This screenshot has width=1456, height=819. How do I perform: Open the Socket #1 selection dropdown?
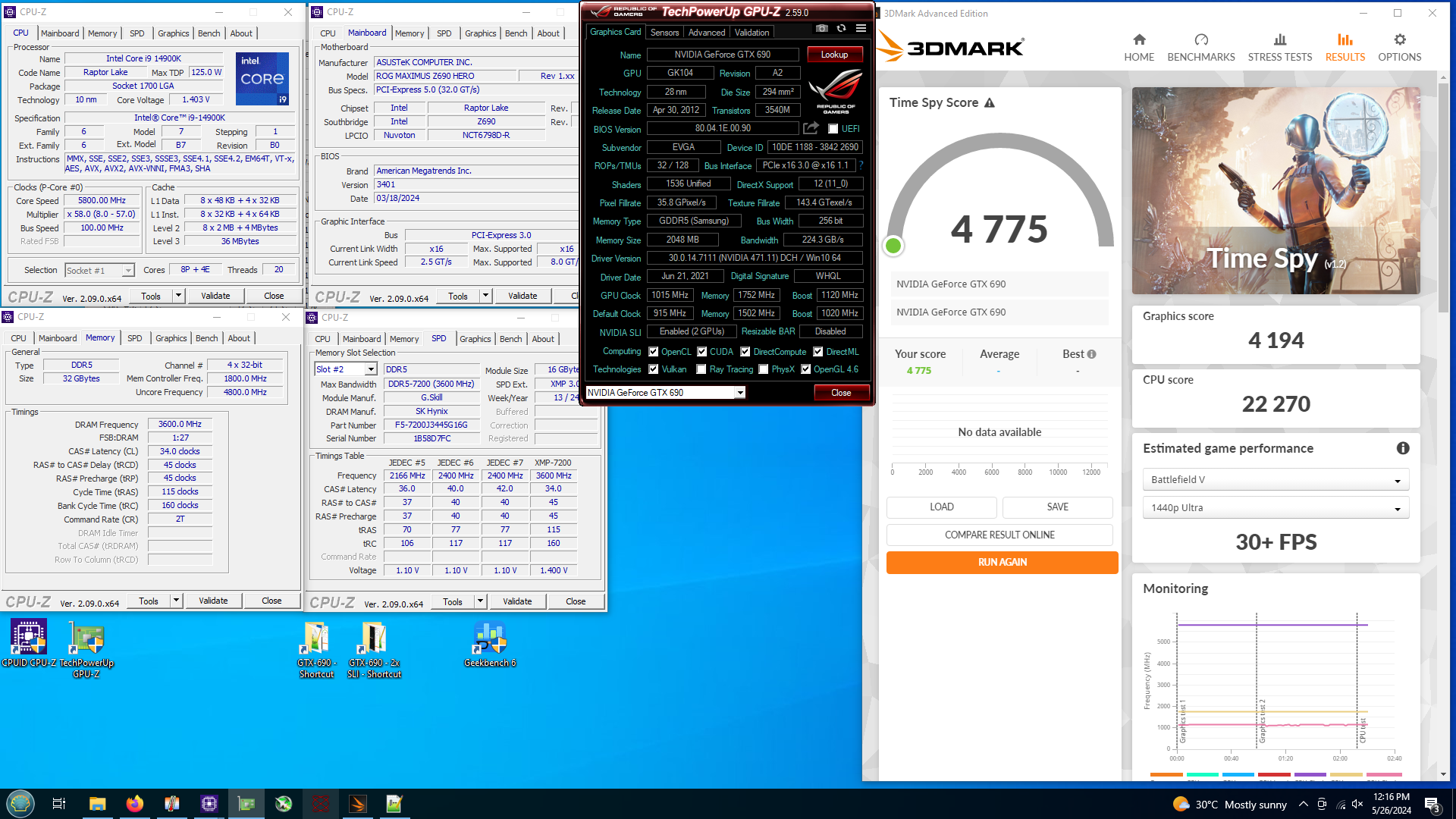click(99, 271)
